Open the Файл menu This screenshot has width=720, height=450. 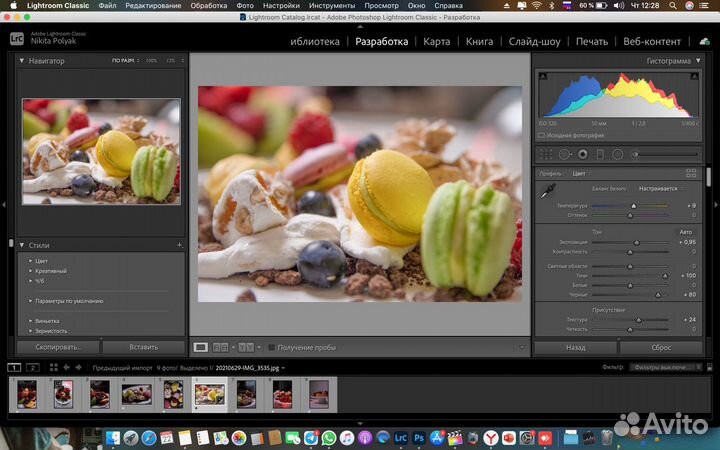[107, 6]
